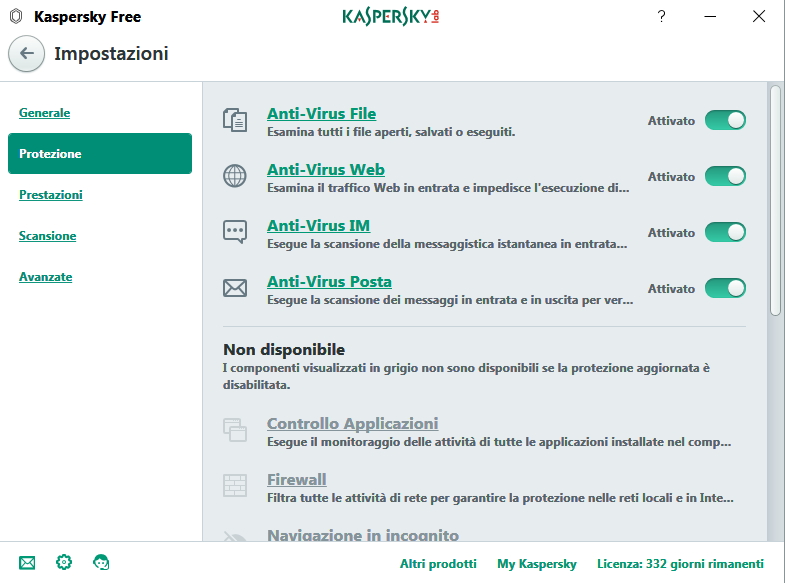
Task: Click the Impostazioni page title
Action: (111, 54)
